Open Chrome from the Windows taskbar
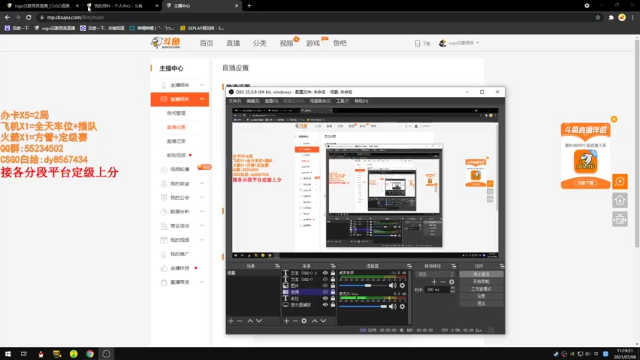The image size is (640, 360). (90, 354)
